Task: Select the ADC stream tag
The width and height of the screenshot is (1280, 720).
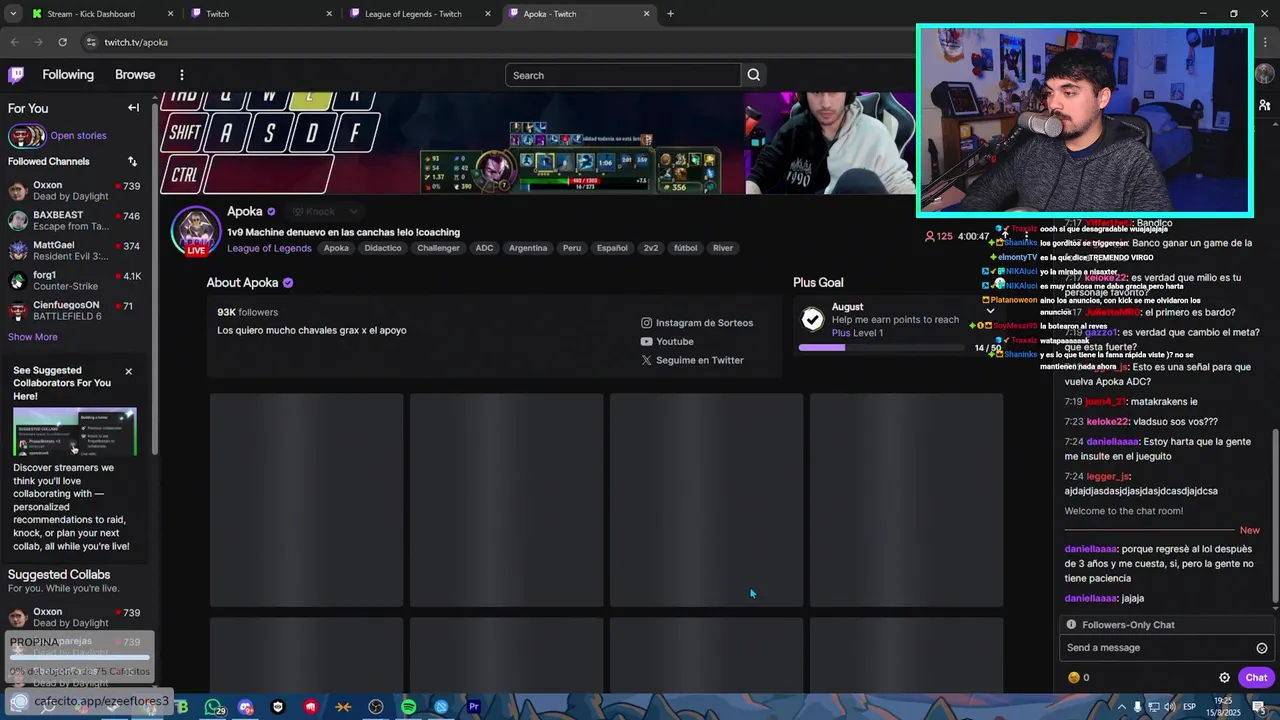Action: [484, 248]
